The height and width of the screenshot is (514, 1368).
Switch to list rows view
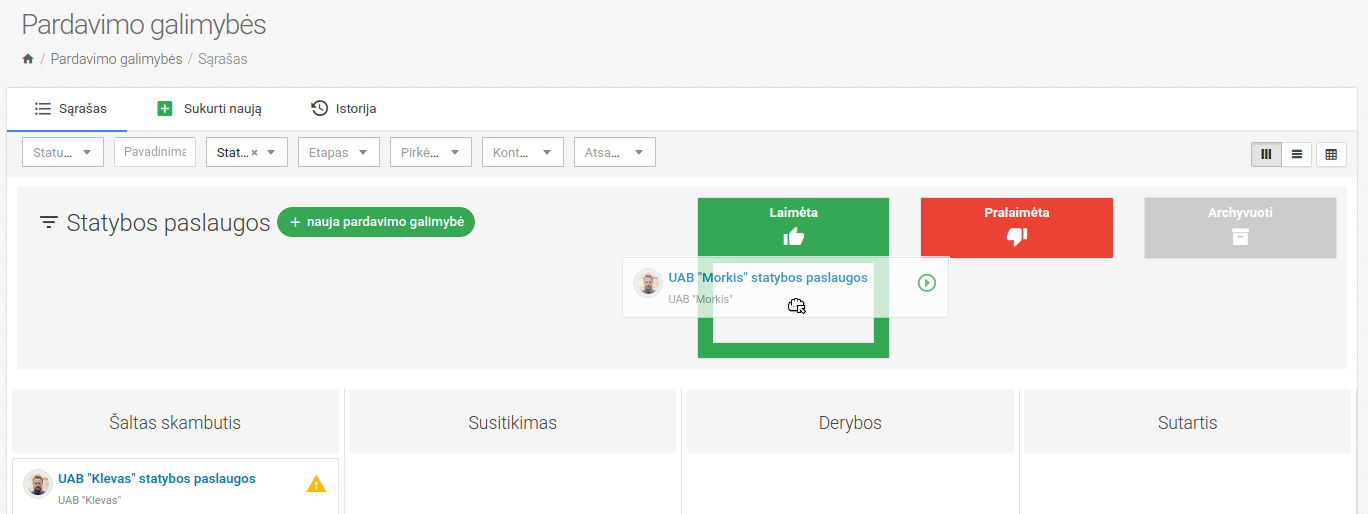click(1297, 154)
